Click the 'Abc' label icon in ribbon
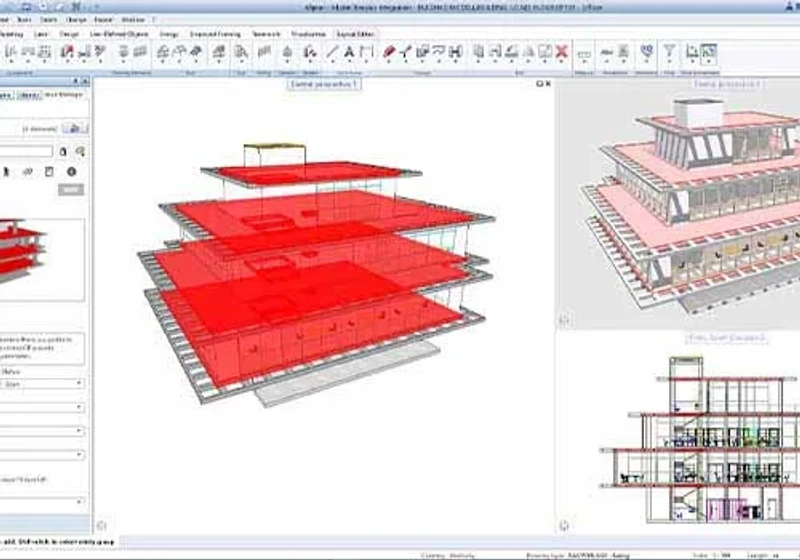The image size is (800, 560). pyautogui.click(x=607, y=52)
